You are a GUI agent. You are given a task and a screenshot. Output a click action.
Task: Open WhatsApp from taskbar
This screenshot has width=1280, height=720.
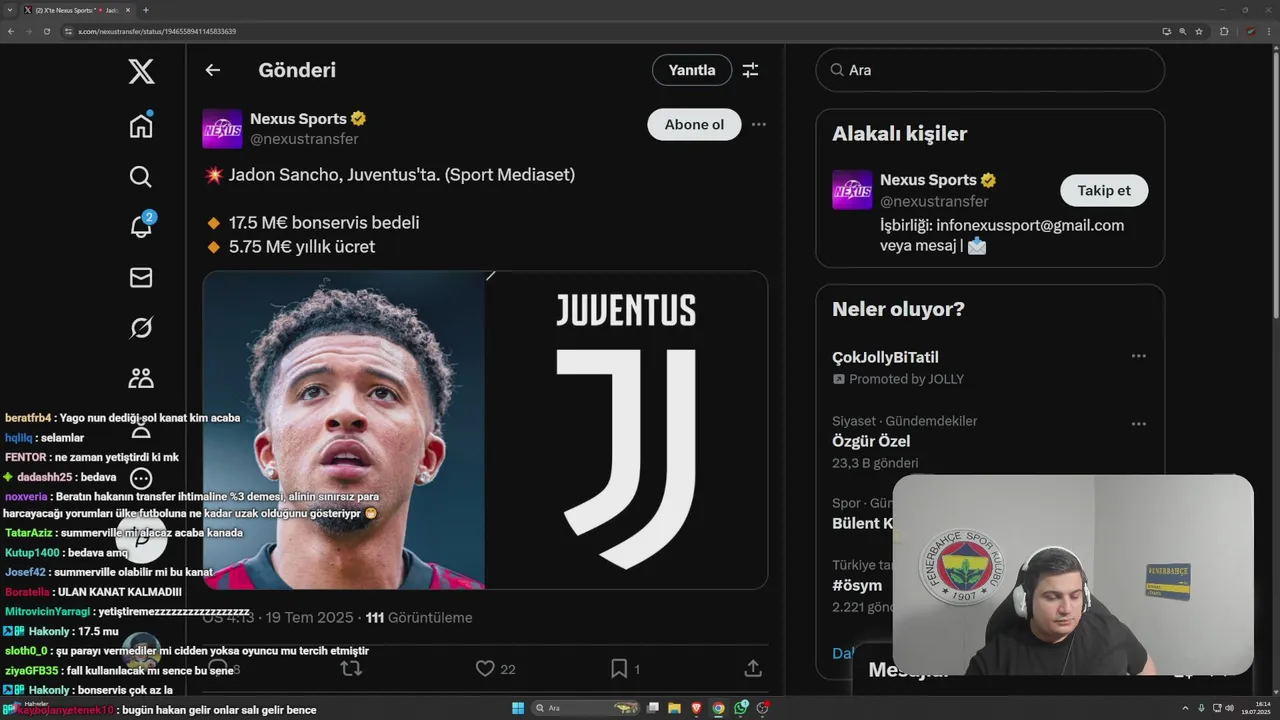[741, 708]
